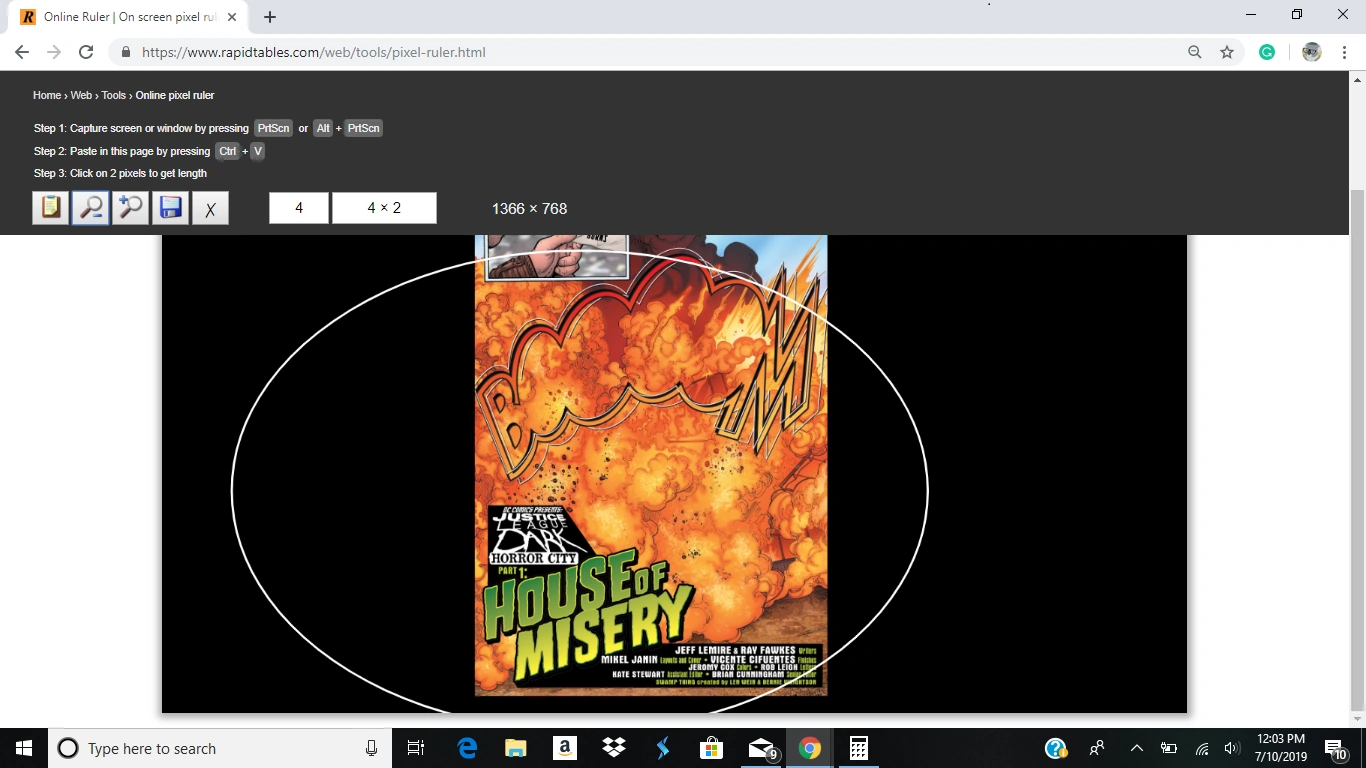The height and width of the screenshot is (768, 1366).
Task: Open the Chrome three-dot menu
Action: [x=1345, y=52]
